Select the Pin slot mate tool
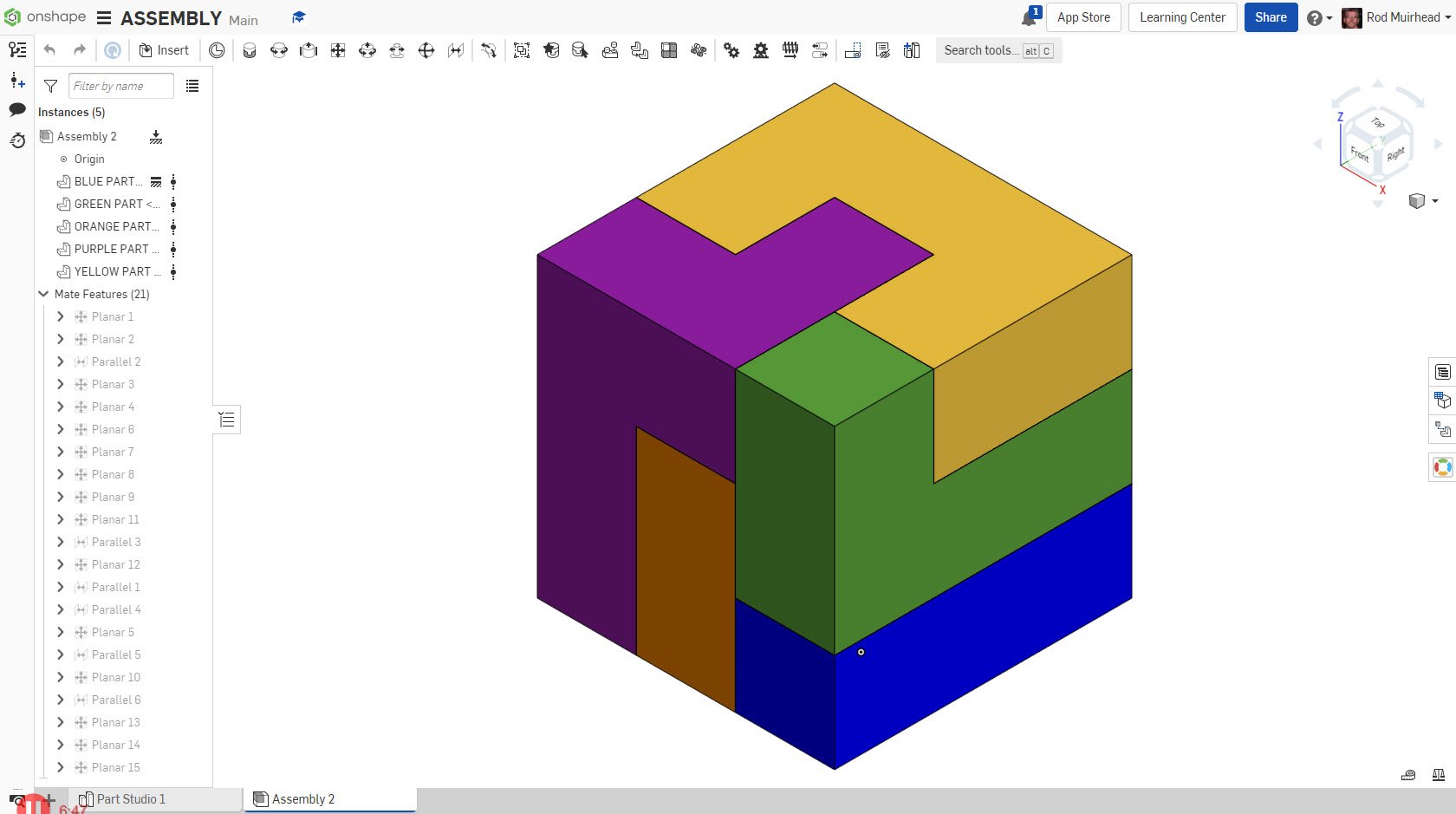Screen dimensions: 1456x814 coord(397,50)
